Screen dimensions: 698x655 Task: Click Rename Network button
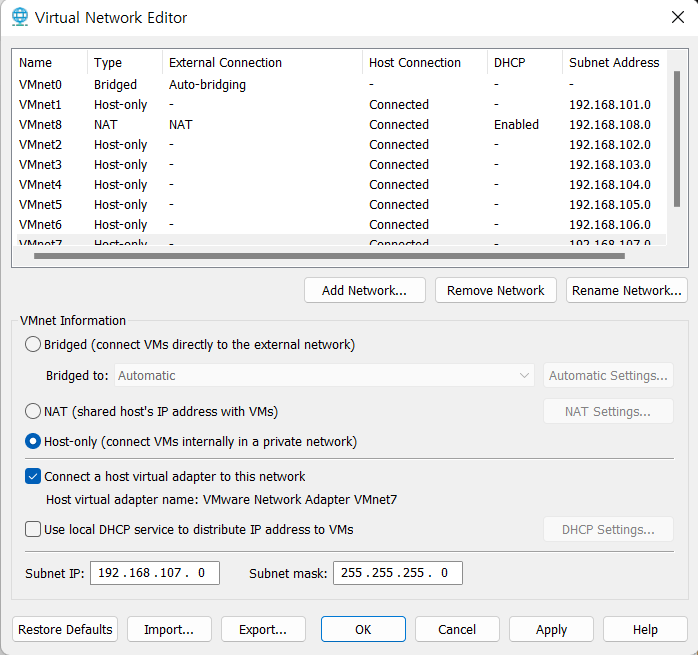pos(626,290)
